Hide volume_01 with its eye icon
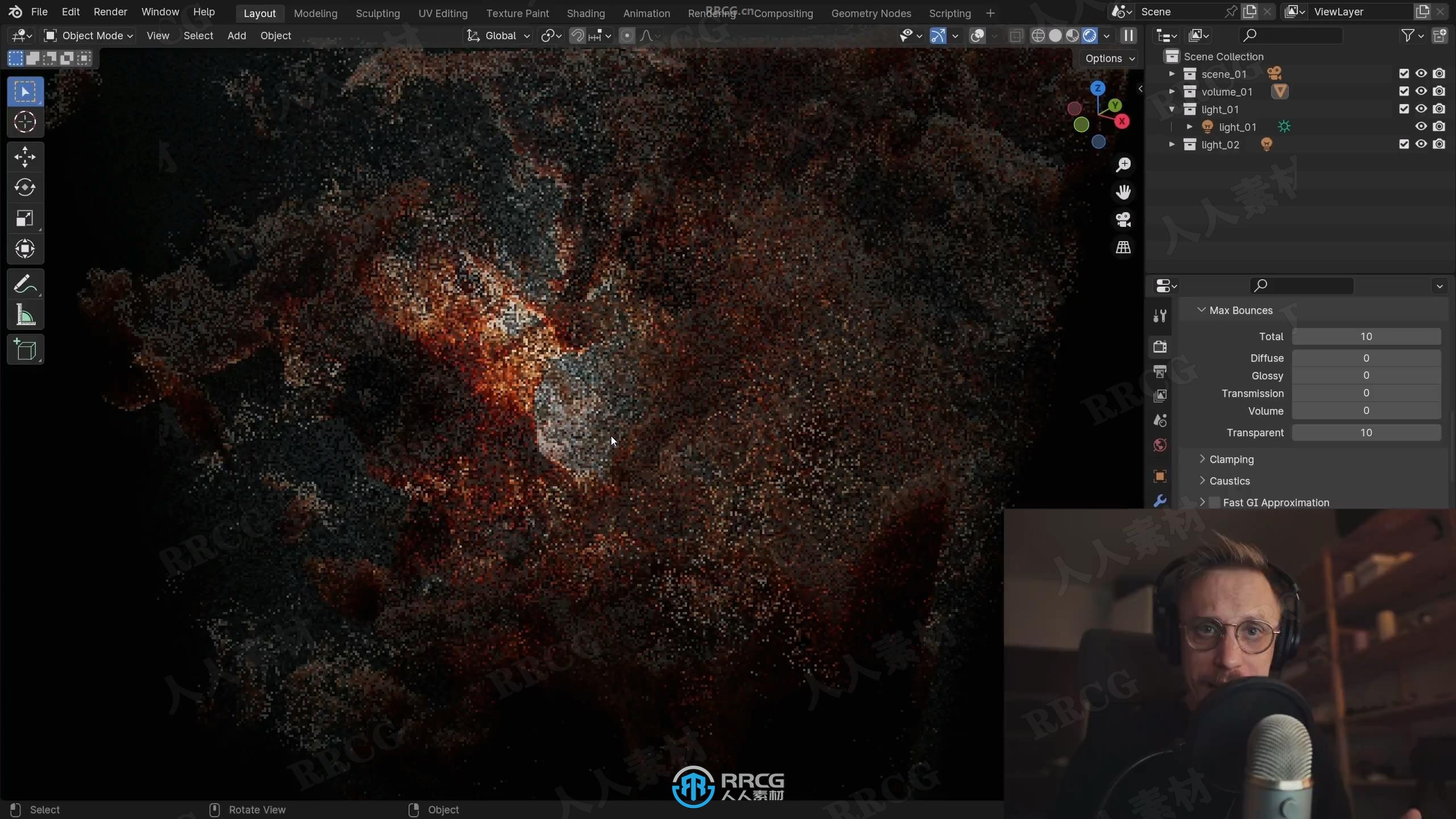 point(1421,92)
